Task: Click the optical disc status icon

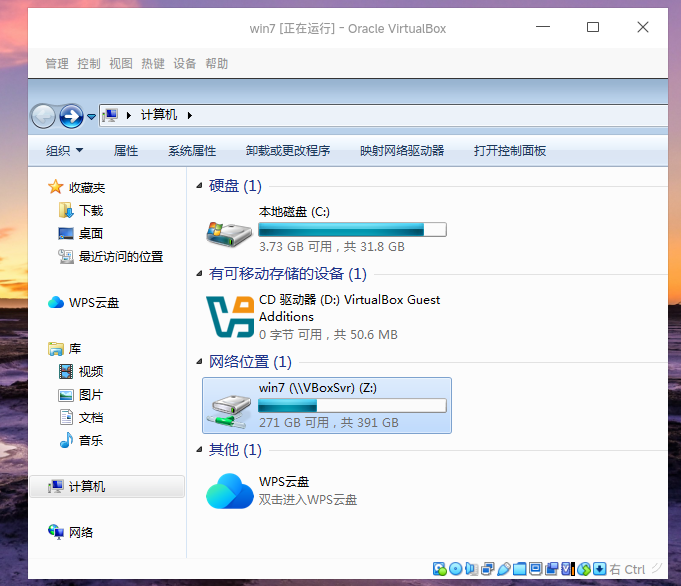Action: pyautogui.click(x=455, y=569)
